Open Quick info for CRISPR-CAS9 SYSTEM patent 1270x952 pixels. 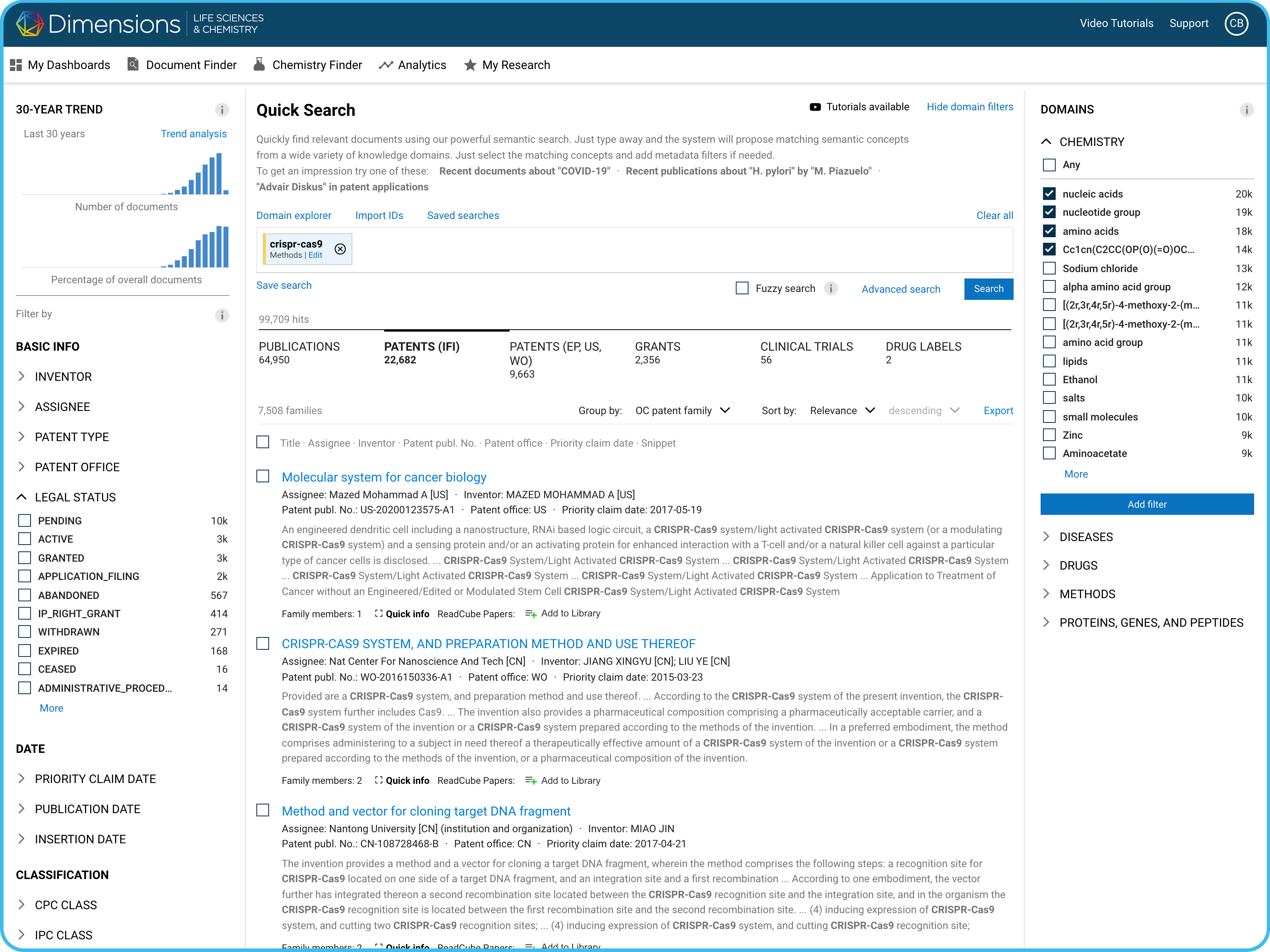402,780
